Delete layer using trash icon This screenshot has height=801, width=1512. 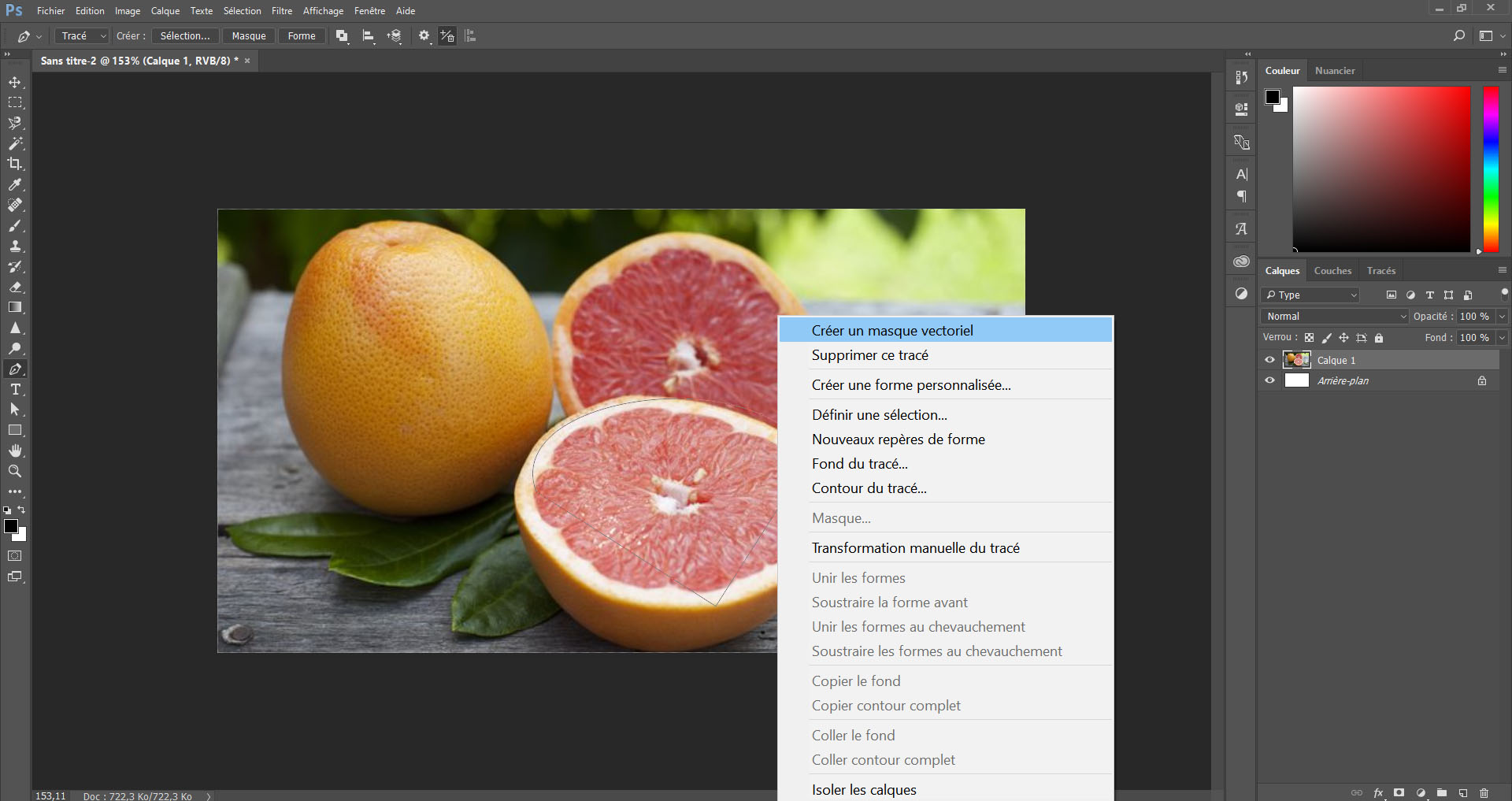point(1484,793)
